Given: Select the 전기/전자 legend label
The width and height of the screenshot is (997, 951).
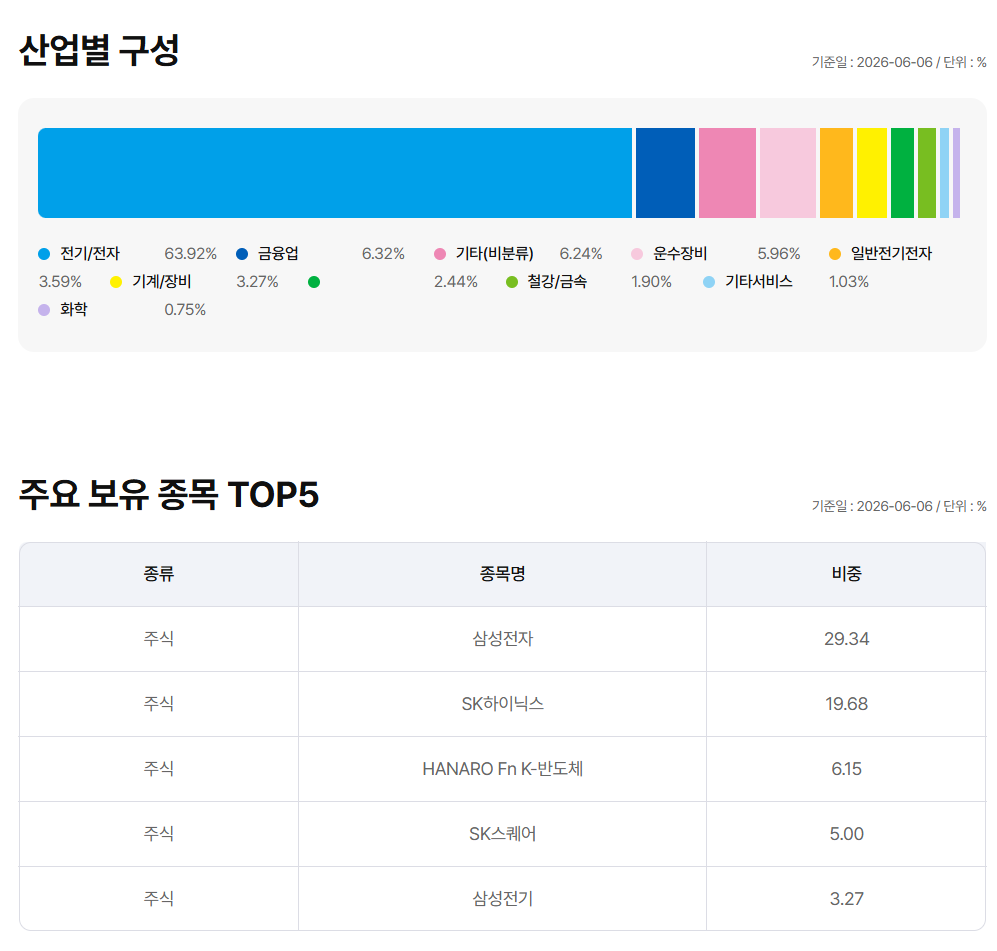Looking at the screenshot, I should [90, 254].
